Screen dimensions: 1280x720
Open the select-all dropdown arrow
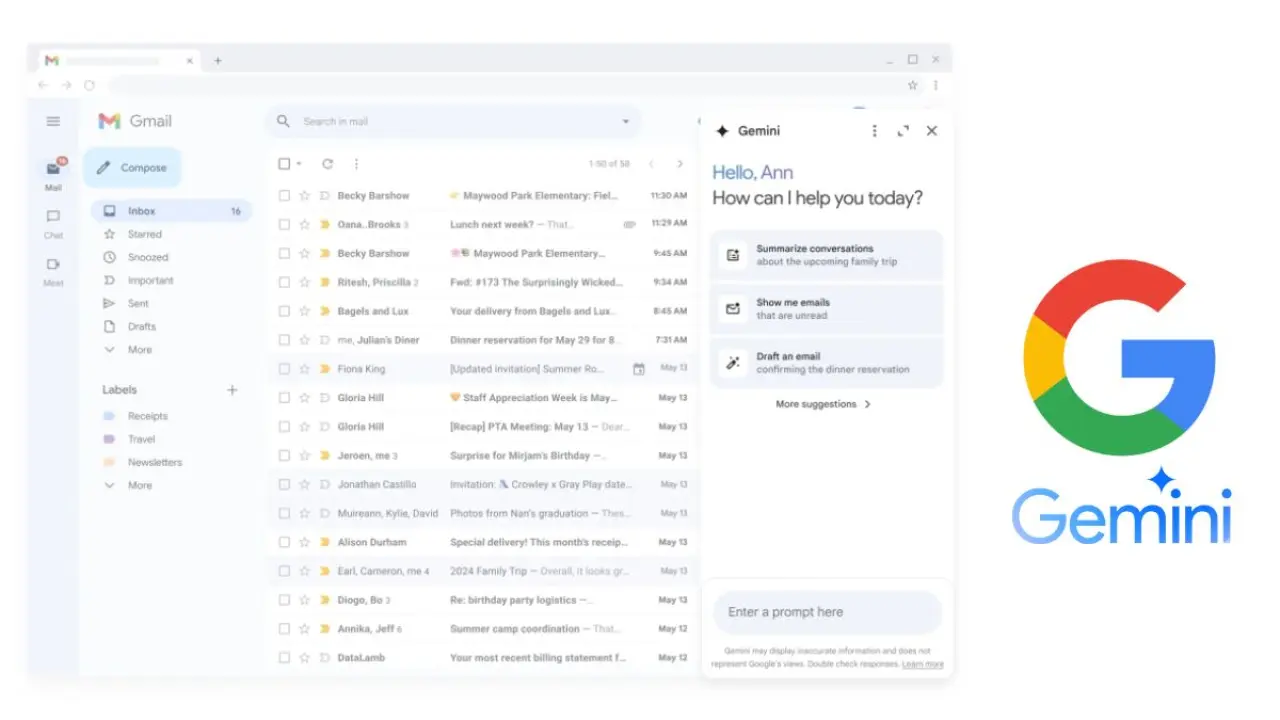[299, 164]
